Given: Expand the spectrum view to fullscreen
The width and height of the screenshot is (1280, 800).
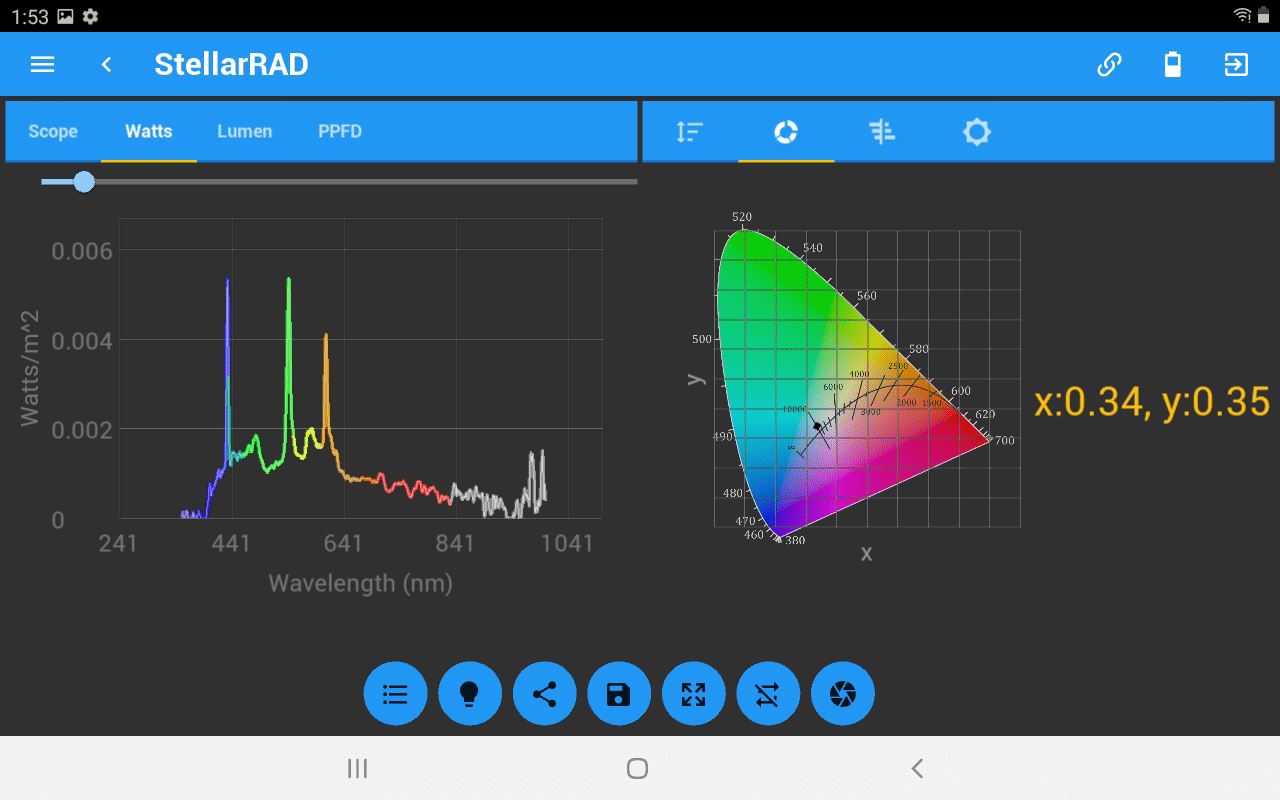Looking at the screenshot, I should tap(693, 693).
